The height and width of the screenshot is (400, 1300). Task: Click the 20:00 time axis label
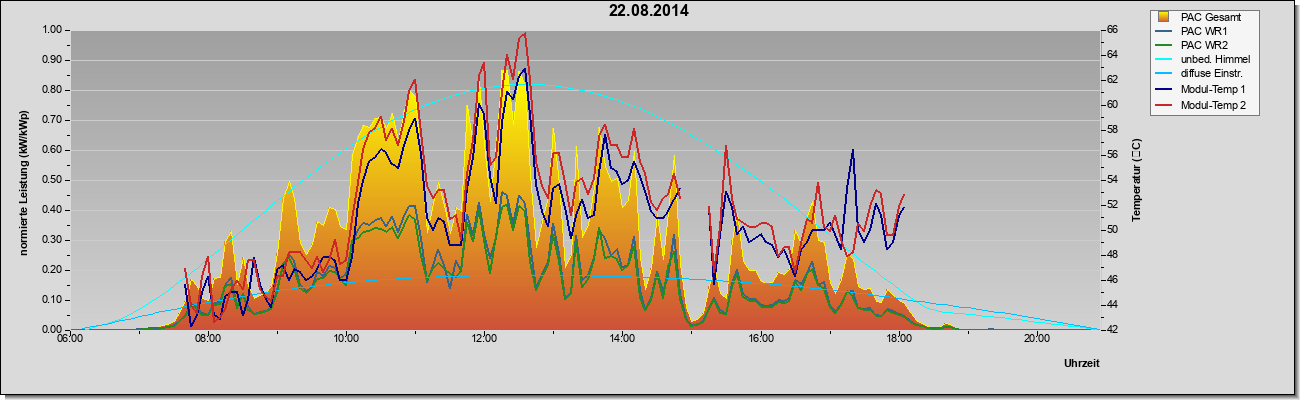point(1036,338)
